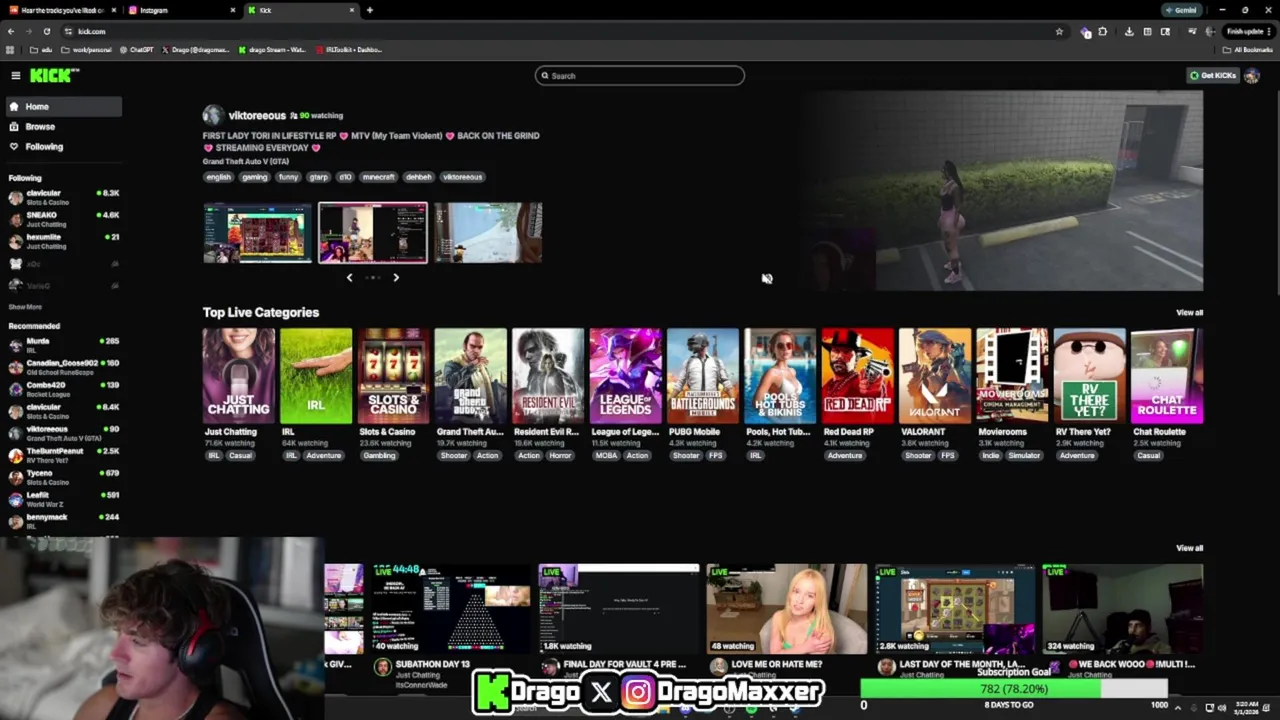Click the Gemini button in title bar
The height and width of the screenshot is (720, 1280).
[x=1181, y=10]
